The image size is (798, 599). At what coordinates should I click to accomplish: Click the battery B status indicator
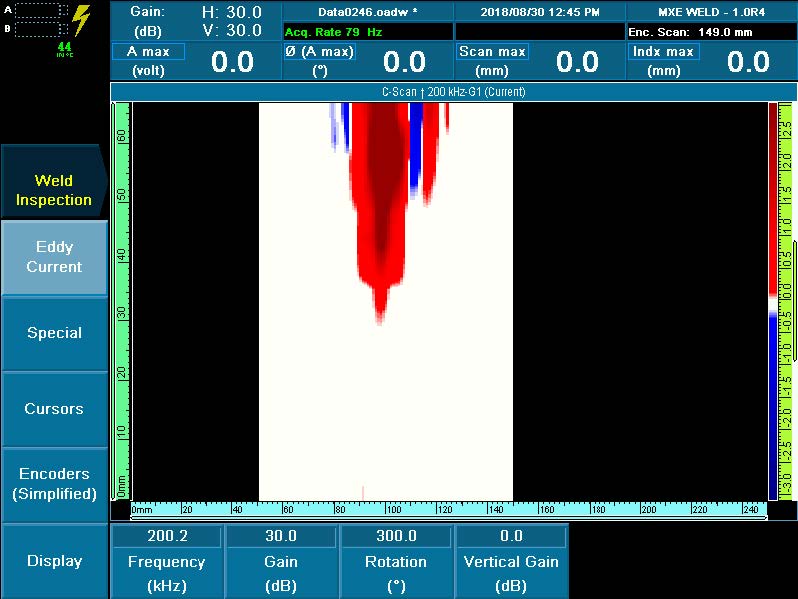tap(40, 29)
